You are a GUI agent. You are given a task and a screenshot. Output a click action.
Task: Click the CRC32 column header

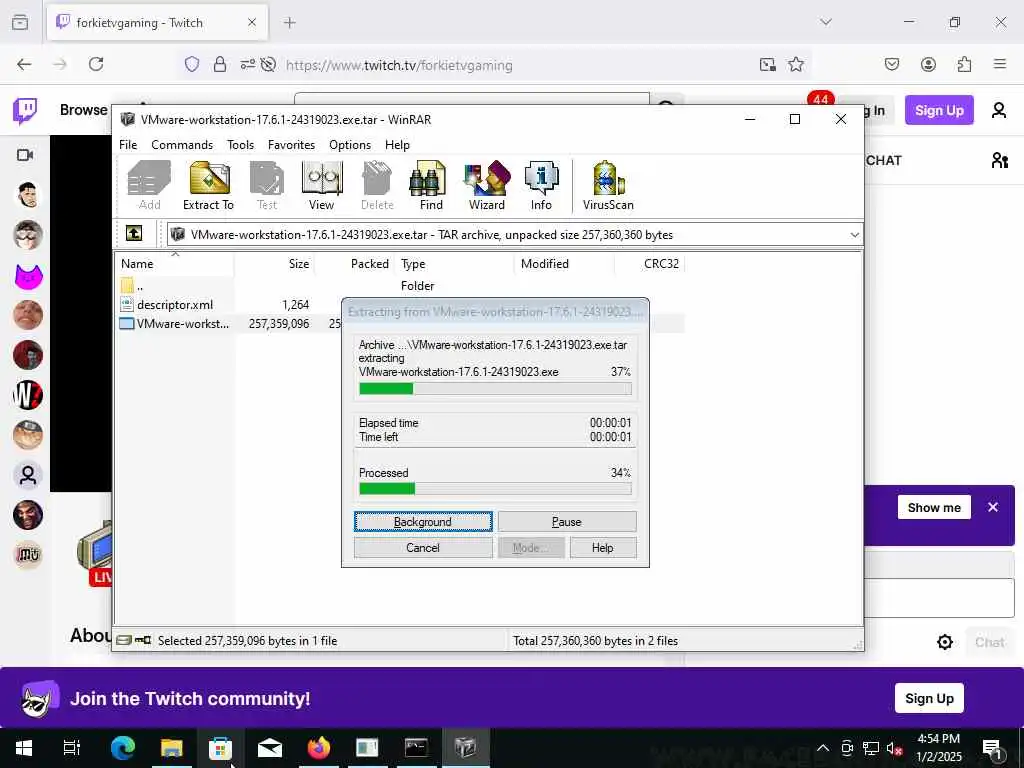(x=649, y=264)
